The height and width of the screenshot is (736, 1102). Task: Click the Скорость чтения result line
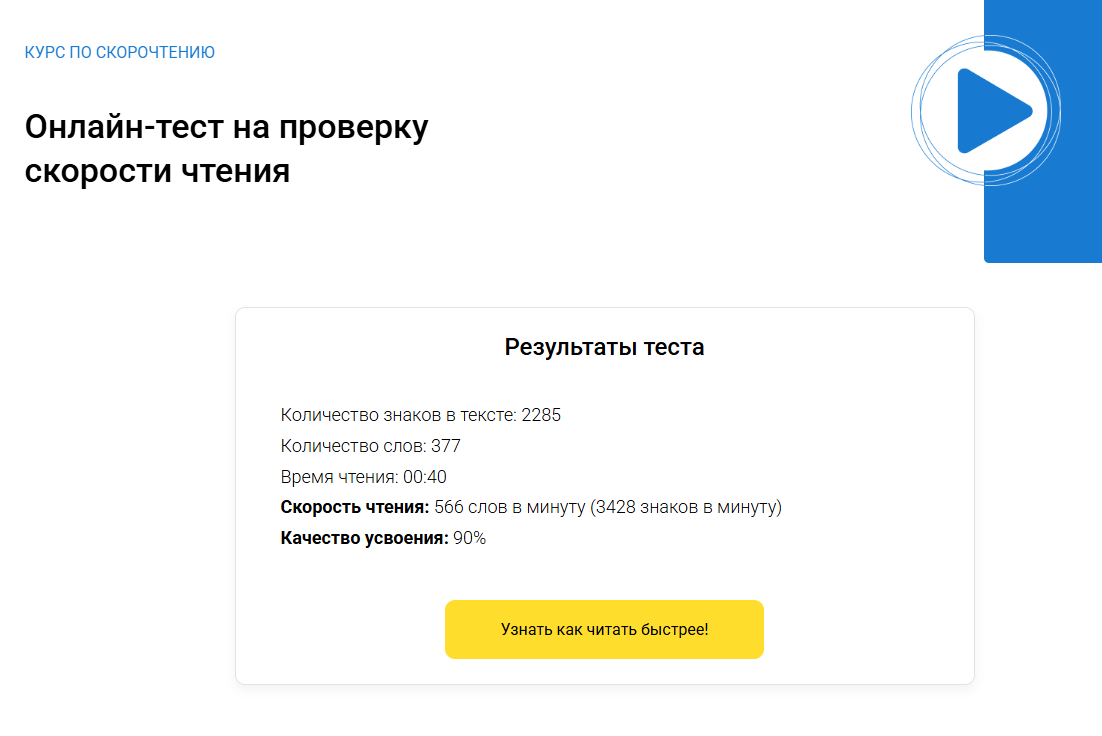point(530,508)
